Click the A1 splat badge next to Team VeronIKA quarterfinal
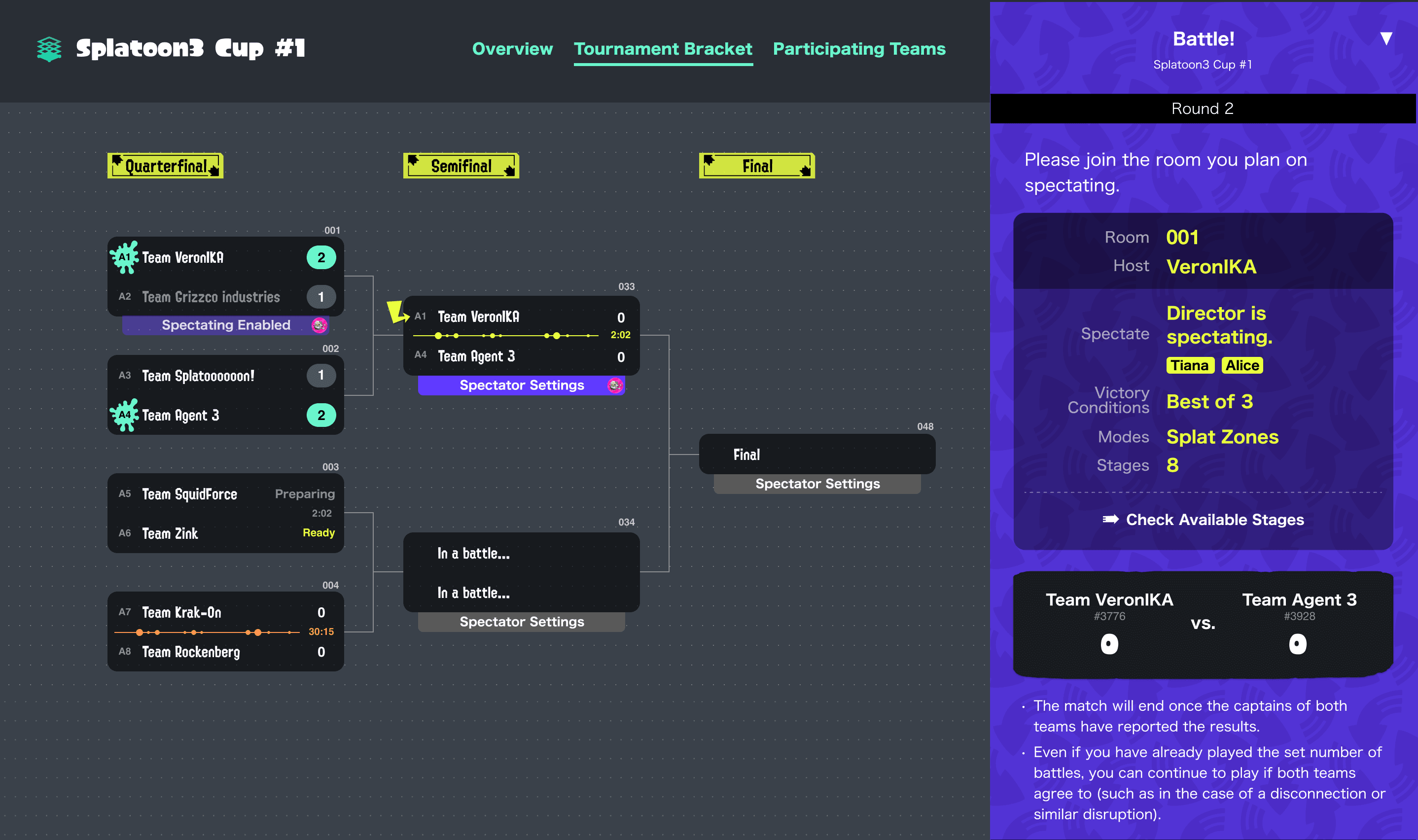This screenshot has height=840, width=1418. click(125, 257)
